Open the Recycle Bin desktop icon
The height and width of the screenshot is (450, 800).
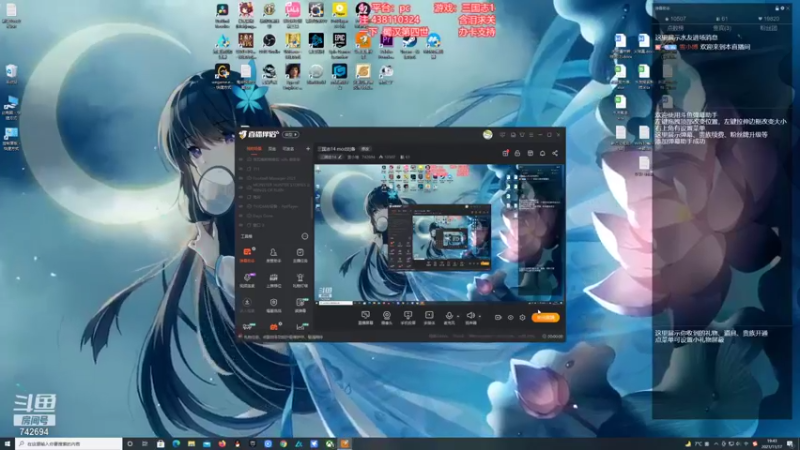pyautogui.click(x=11, y=74)
